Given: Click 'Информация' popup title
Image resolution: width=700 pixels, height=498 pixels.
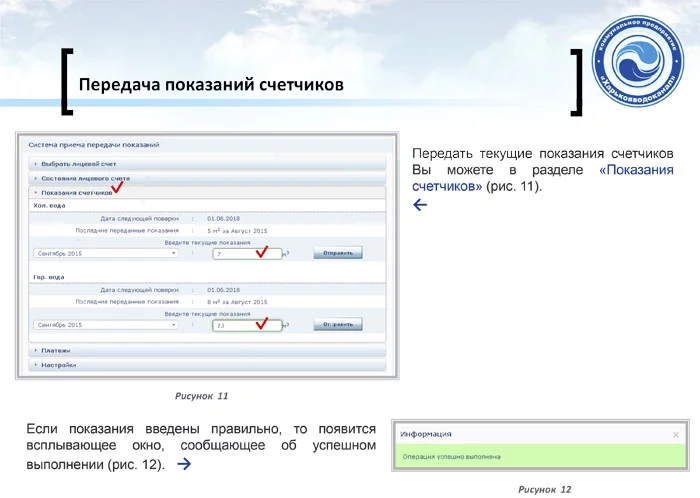Looking at the screenshot, I should (426, 434).
